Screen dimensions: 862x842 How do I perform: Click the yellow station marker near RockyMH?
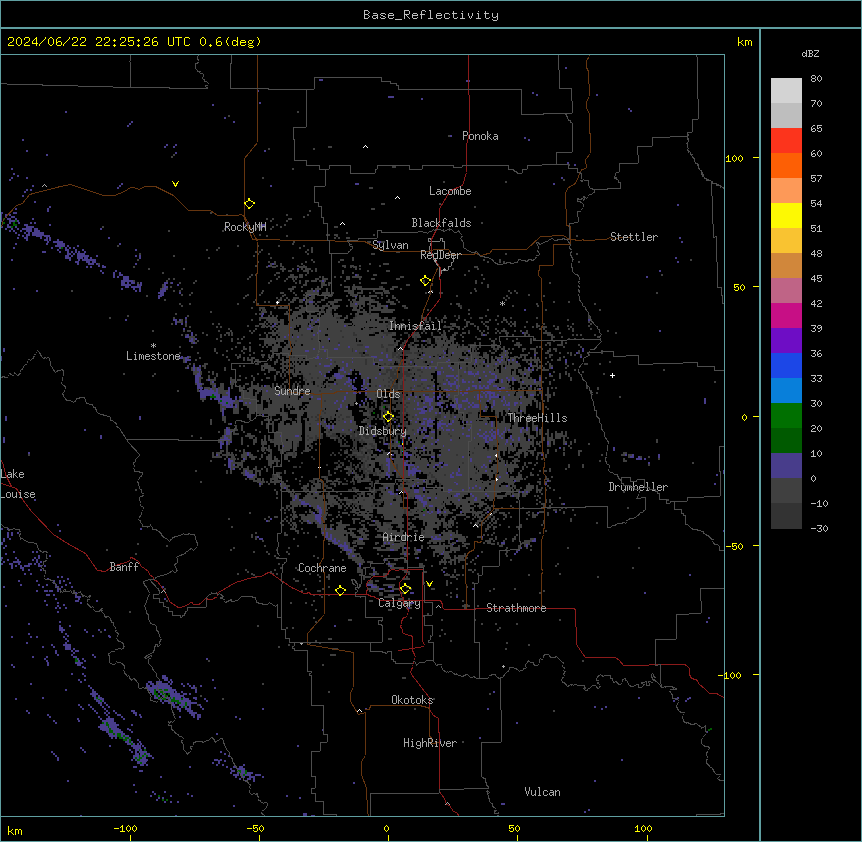coord(249,203)
